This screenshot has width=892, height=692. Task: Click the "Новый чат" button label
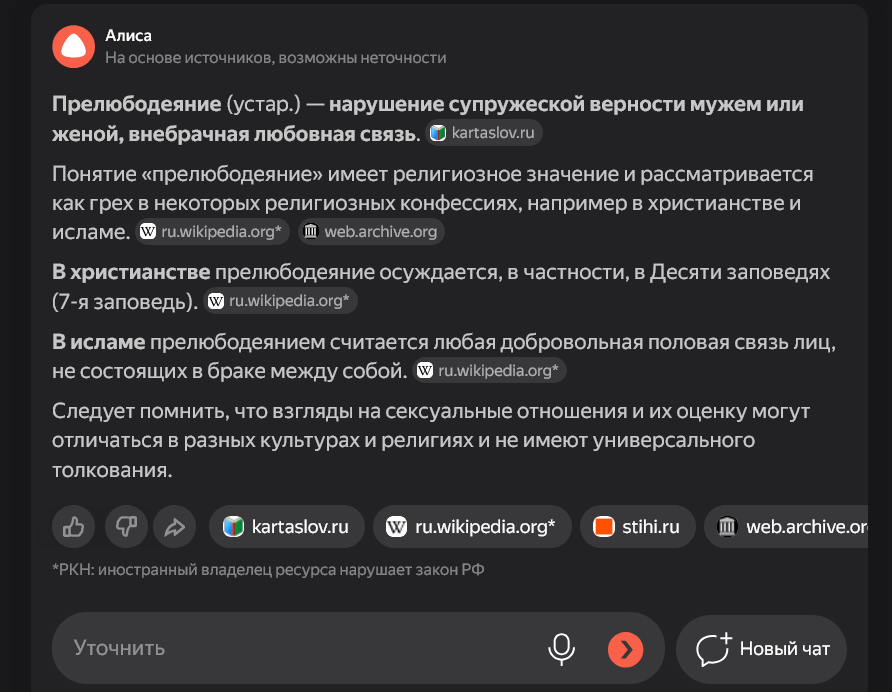(784, 649)
